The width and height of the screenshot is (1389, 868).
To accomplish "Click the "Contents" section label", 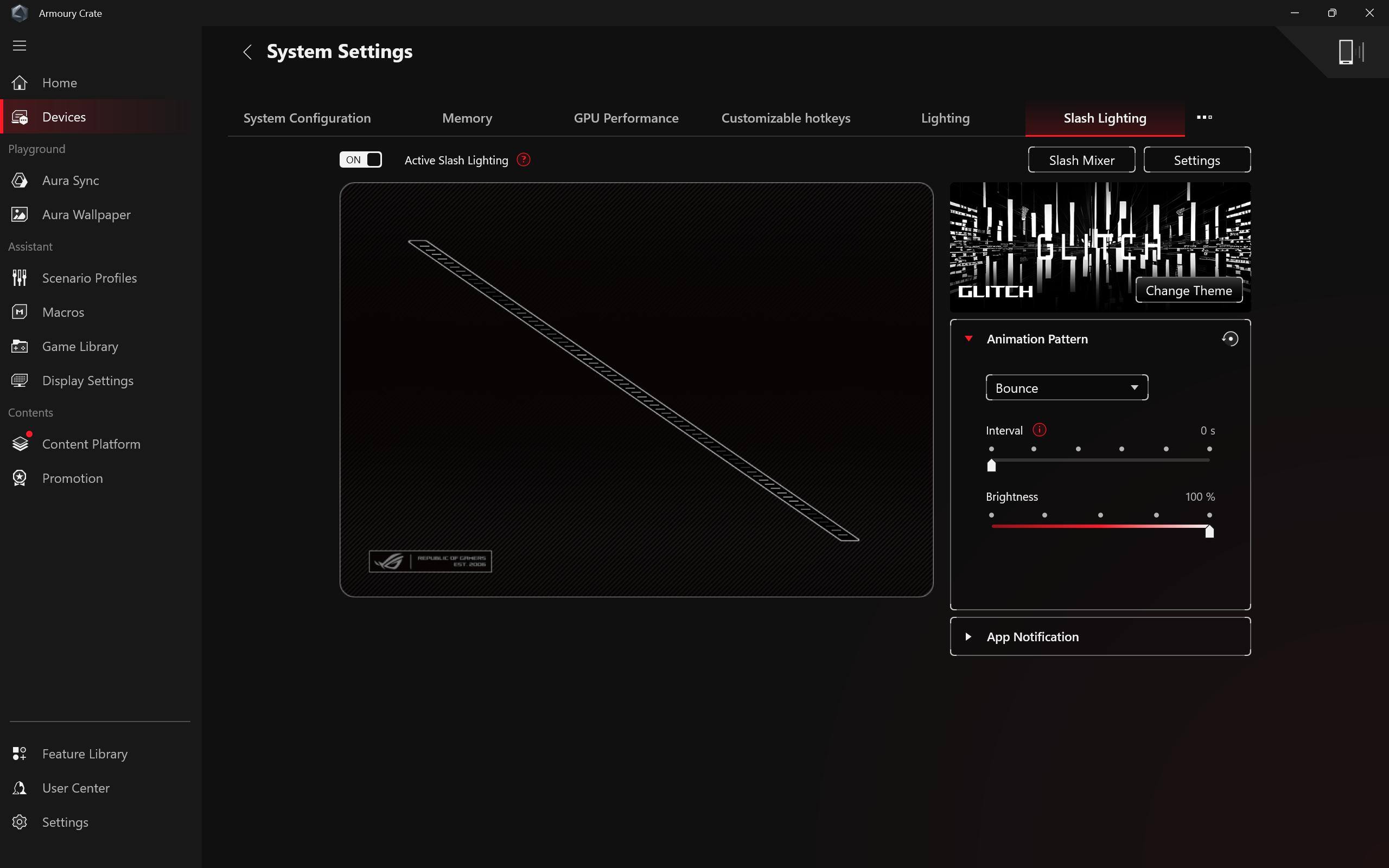I will point(30,412).
